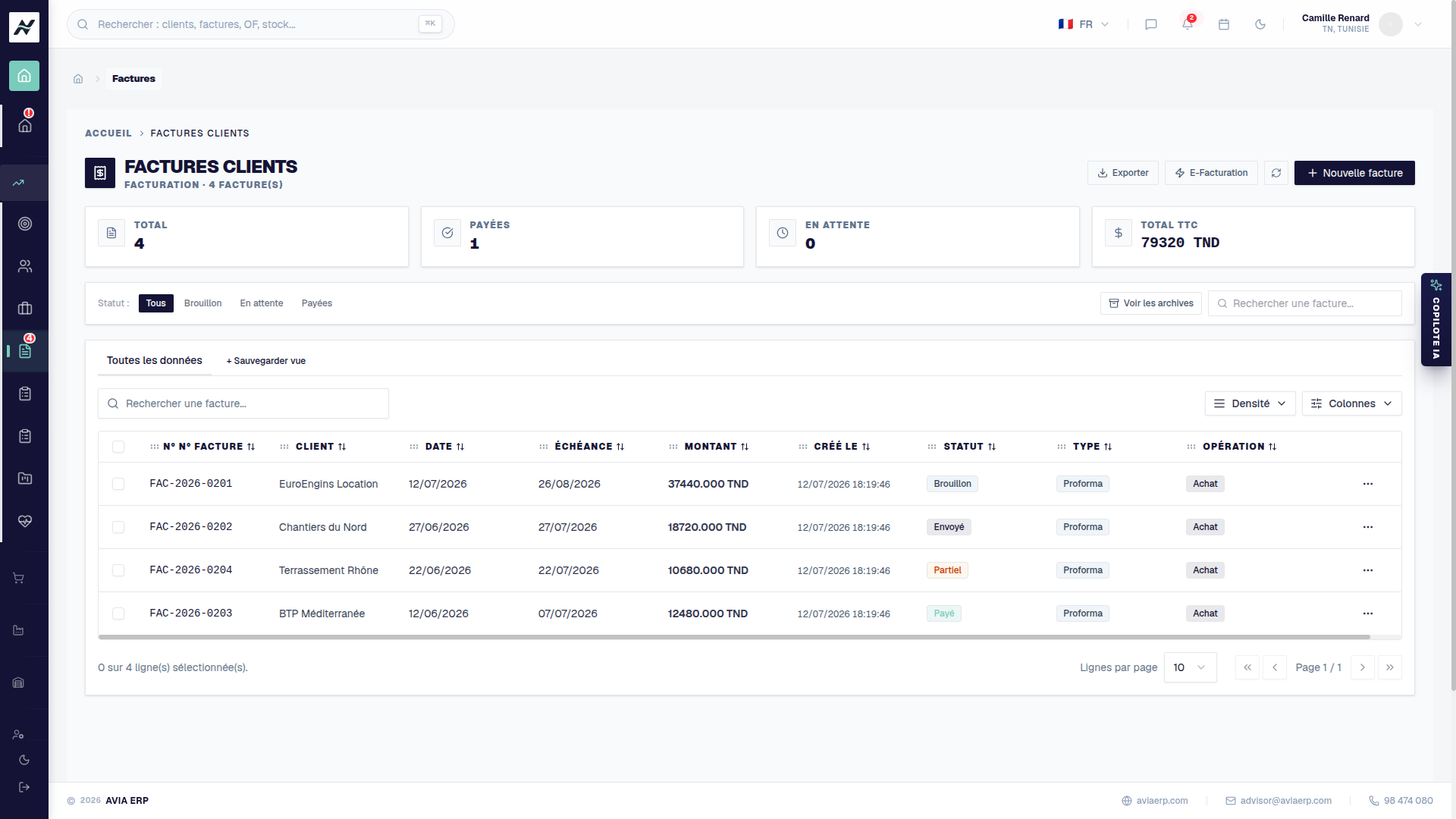
Task: Open the notifications bell icon
Action: click(x=1188, y=24)
